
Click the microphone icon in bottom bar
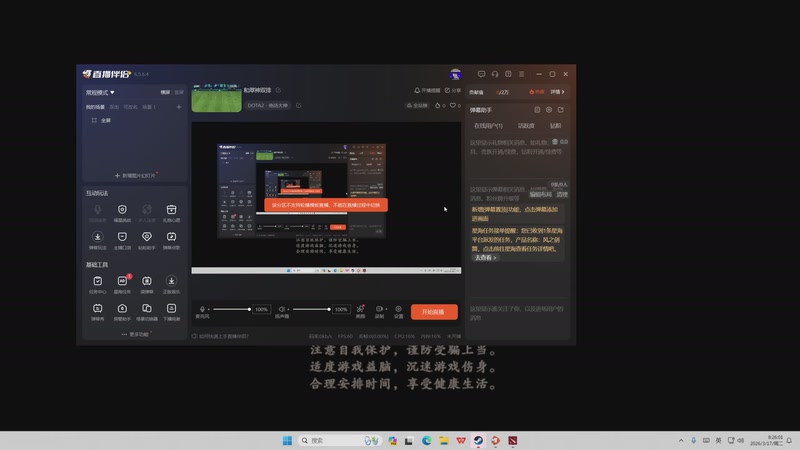202,309
